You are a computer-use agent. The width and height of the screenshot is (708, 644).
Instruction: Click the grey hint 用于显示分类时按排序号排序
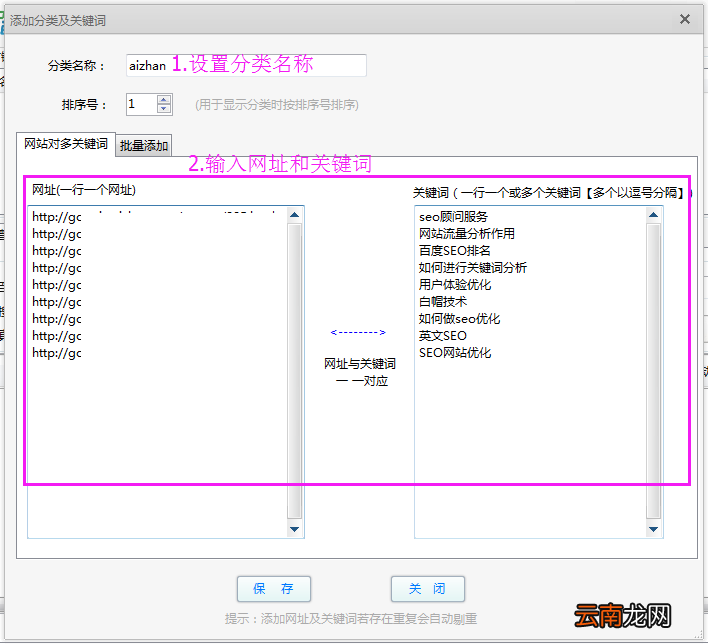[x=277, y=105]
